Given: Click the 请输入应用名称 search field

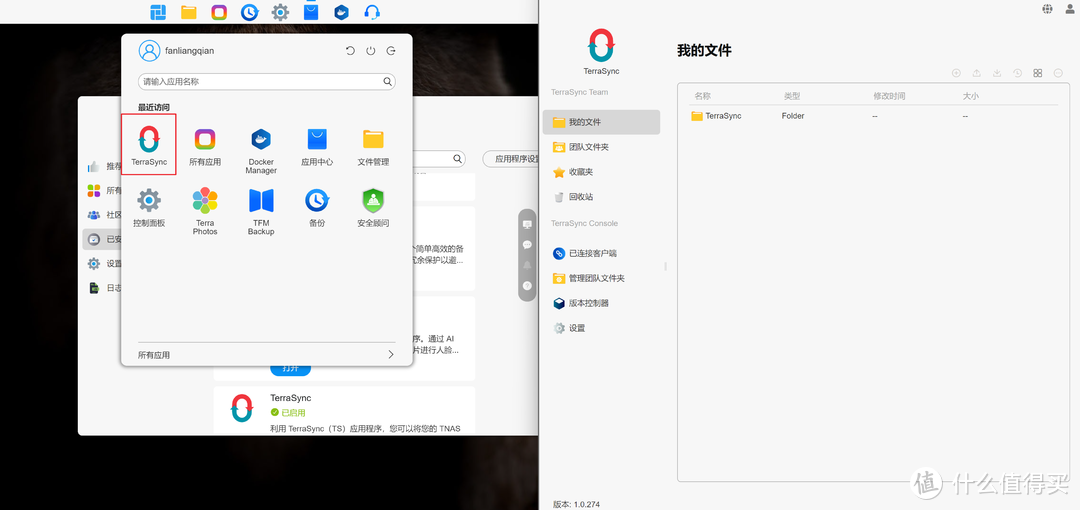Looking at the screenshot, I should click(267, 81).
